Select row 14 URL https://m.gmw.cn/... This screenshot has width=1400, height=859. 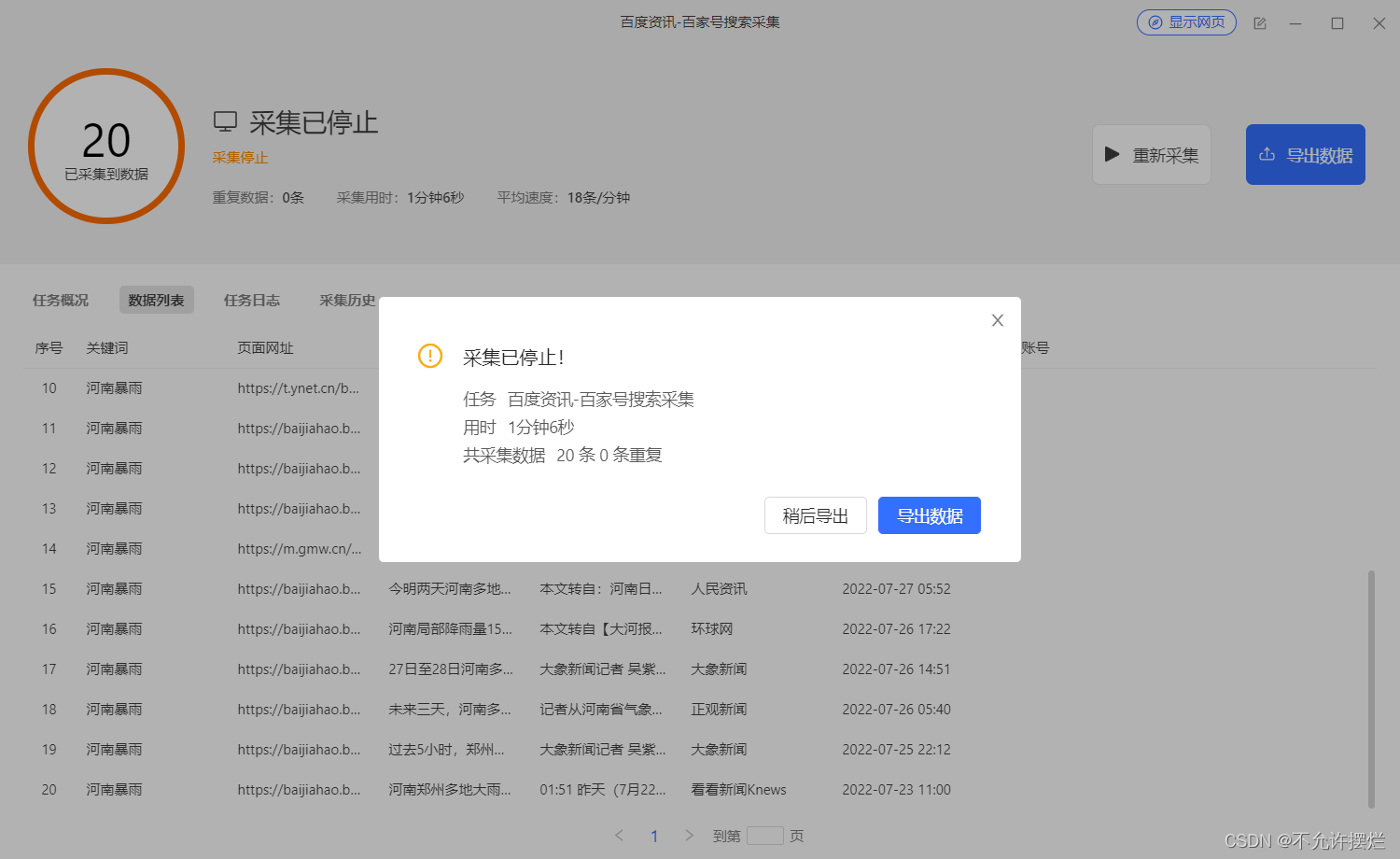[300, 549]
